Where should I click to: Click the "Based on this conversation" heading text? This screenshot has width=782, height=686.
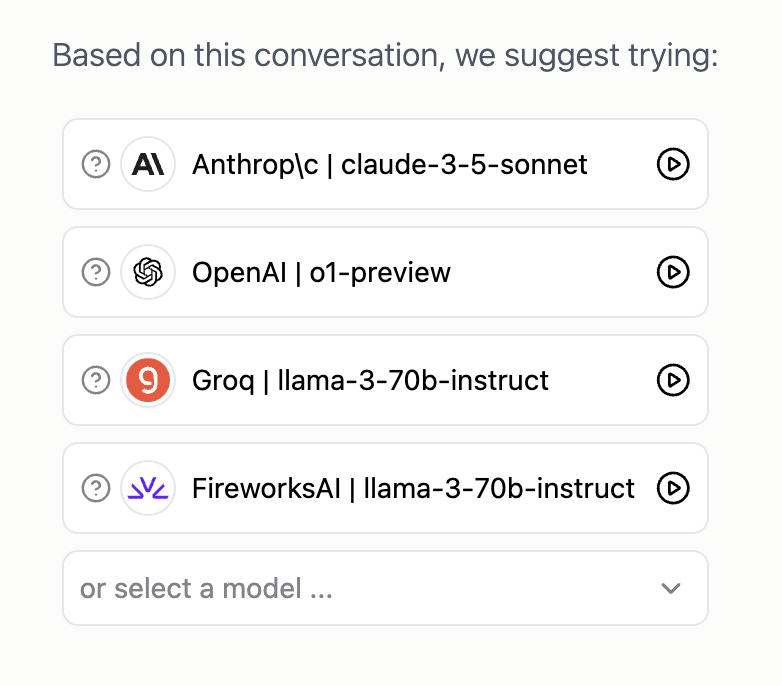tap(385, 54)
